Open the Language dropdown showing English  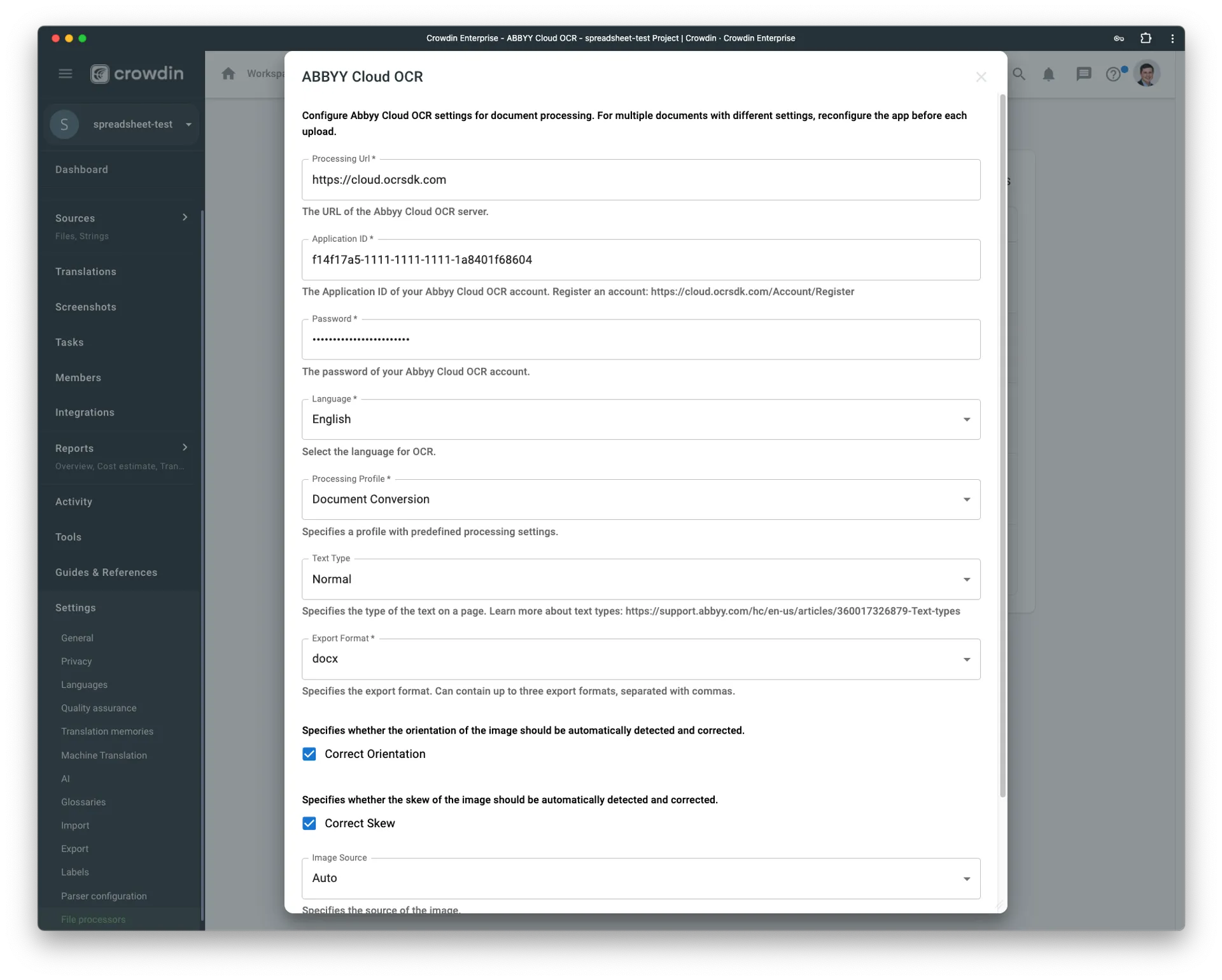(x=641, y=419)
